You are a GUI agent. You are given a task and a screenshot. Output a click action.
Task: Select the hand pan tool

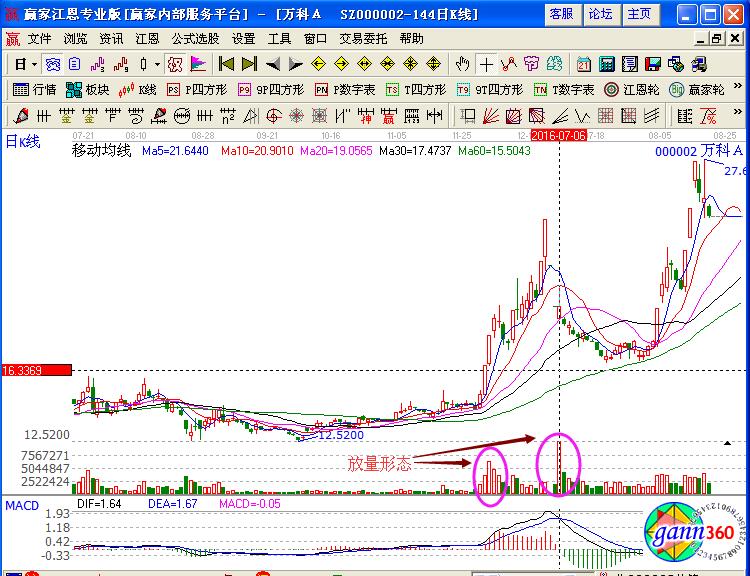(462, 64)
